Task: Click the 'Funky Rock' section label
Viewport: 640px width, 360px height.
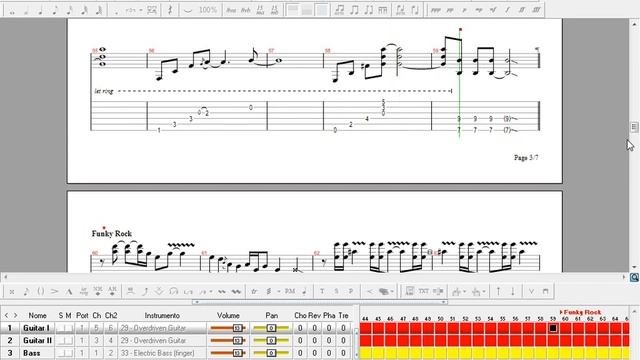Action: 111,233
